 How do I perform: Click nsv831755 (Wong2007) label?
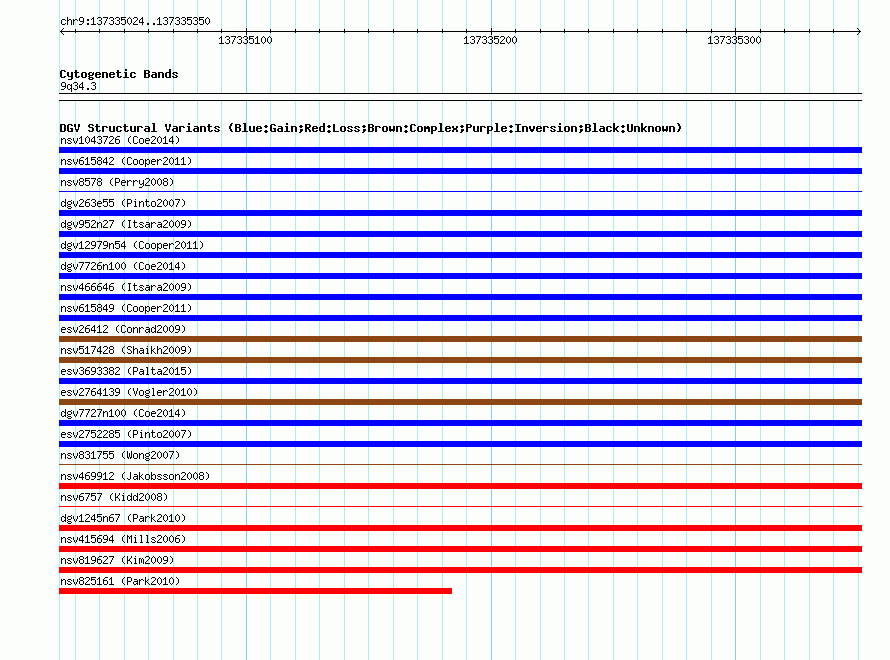pos(120,455)
